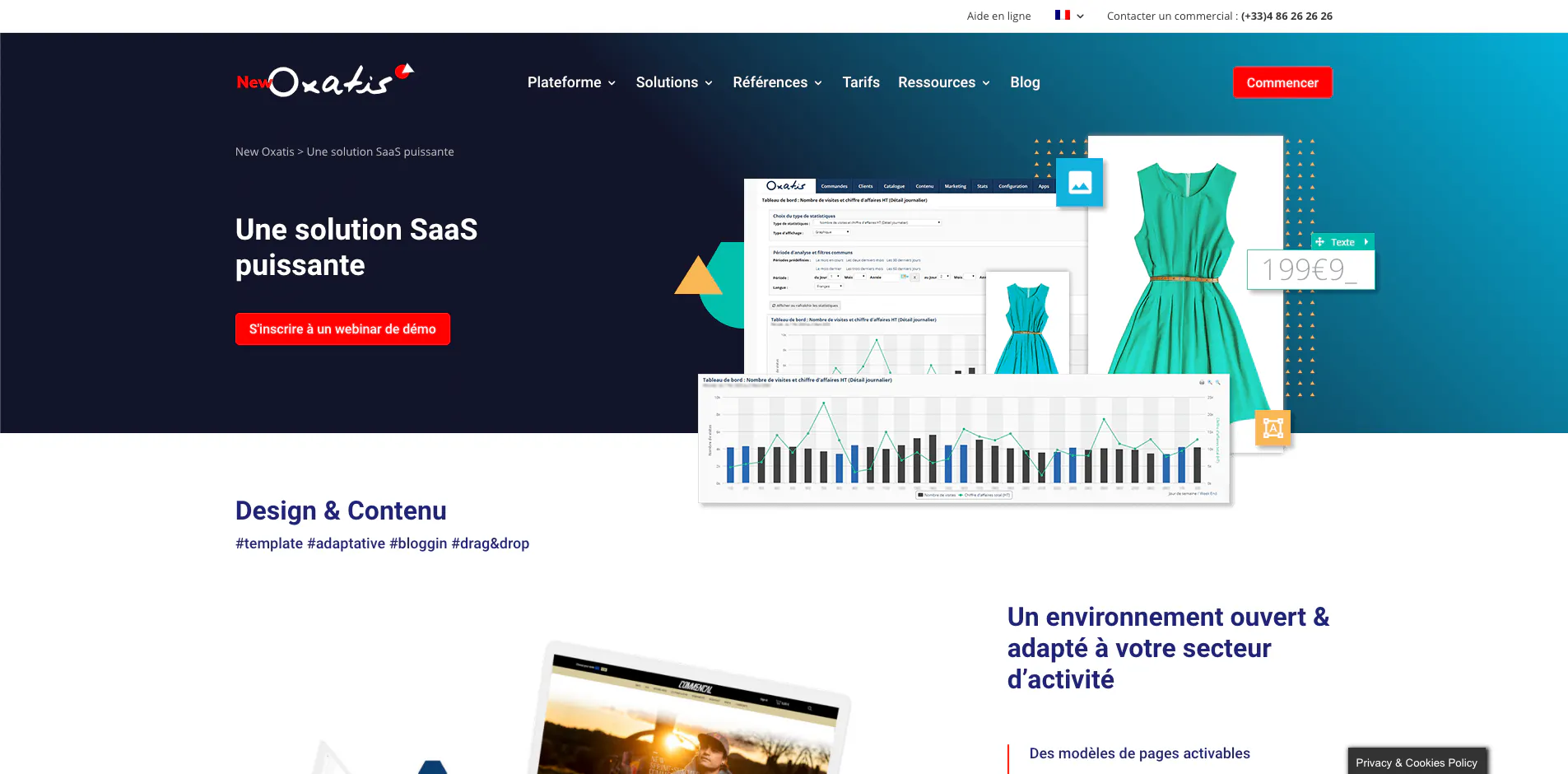This screenshot has width=1568, height=774.
Task: Click the Une solution SaaS puissante heading
Action: click(356, 247)
